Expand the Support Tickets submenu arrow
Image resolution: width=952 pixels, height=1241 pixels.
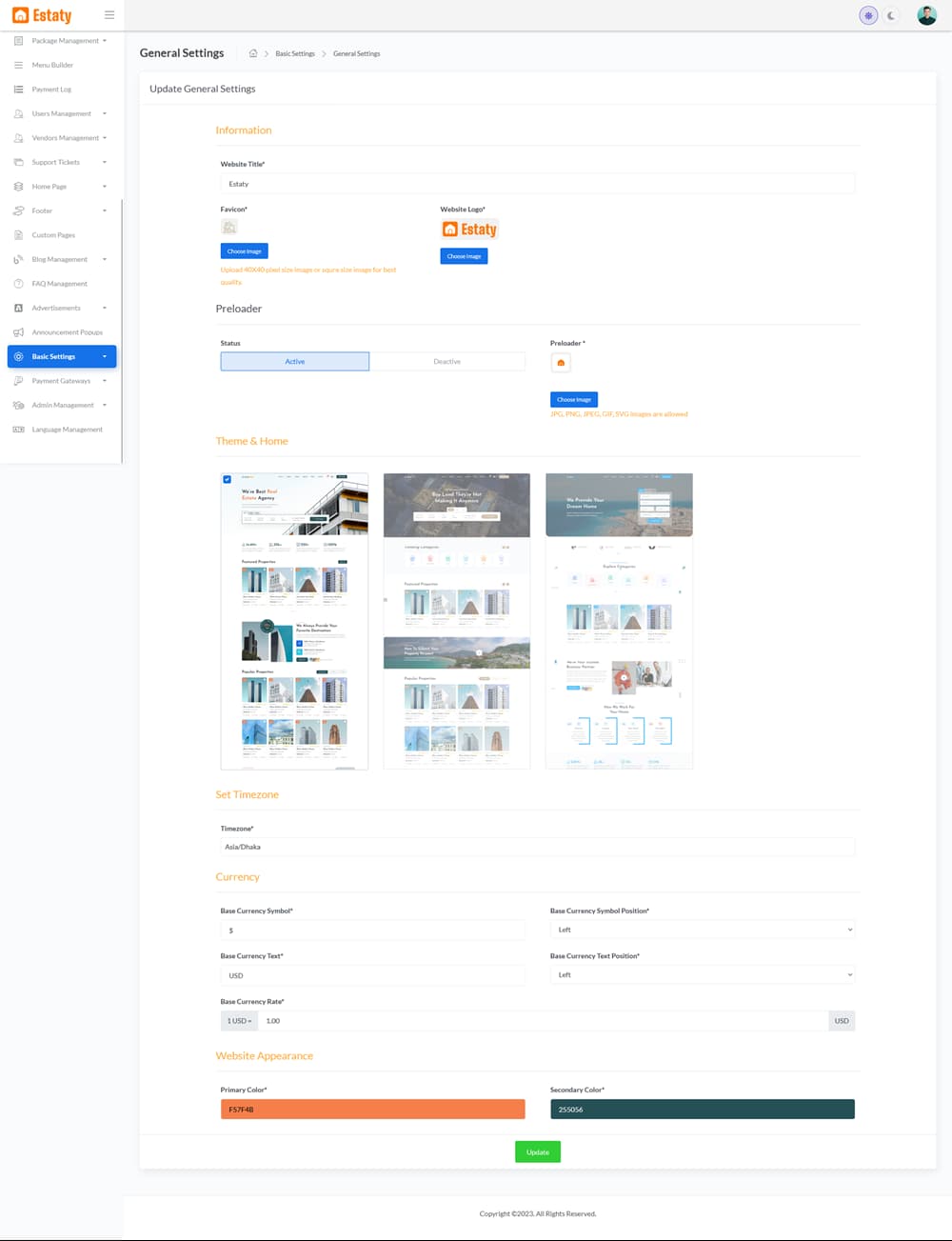pyautogui.click(x=105, y=162)
